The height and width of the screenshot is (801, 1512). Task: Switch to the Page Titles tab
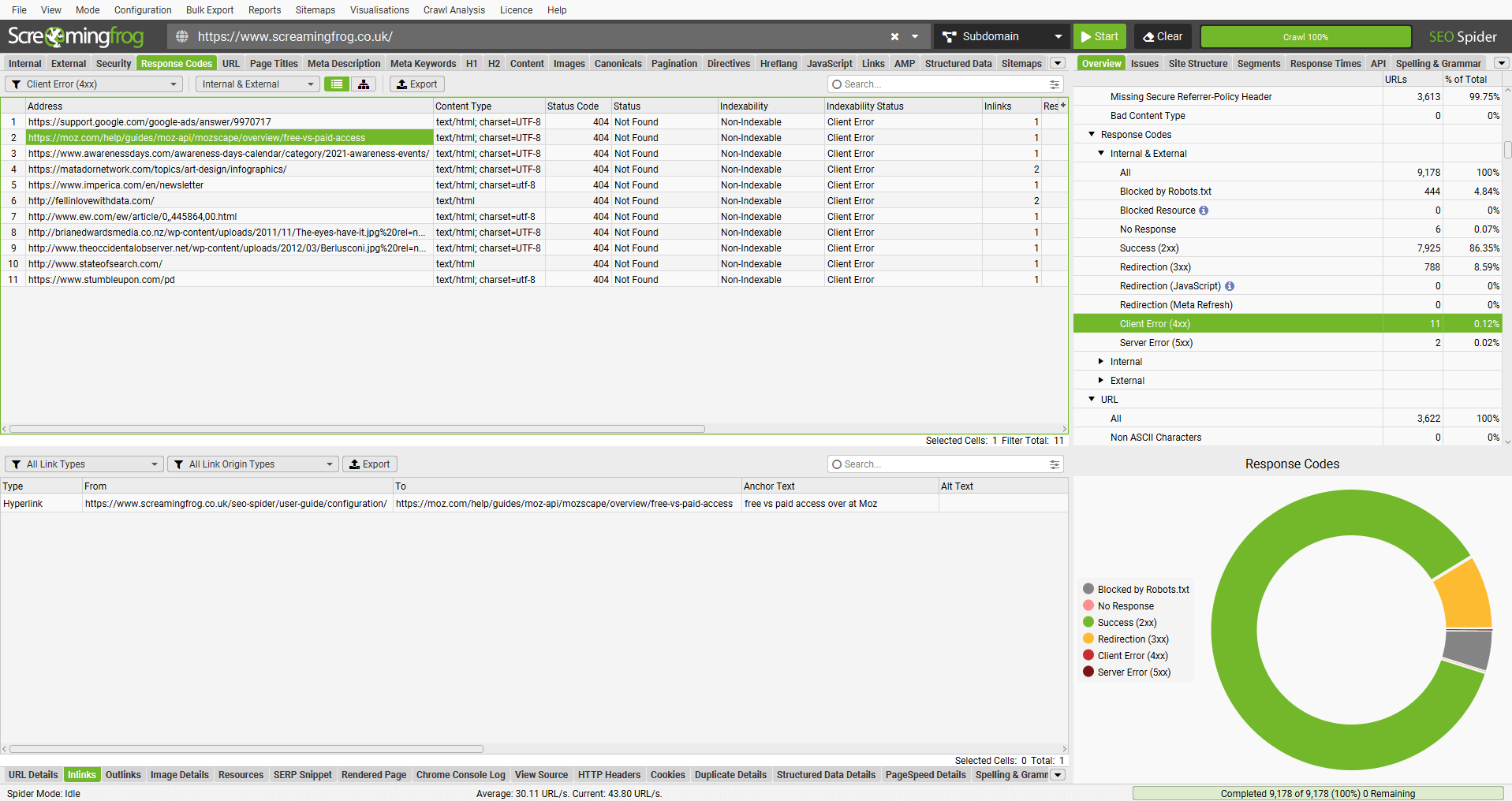pos(274,64)
